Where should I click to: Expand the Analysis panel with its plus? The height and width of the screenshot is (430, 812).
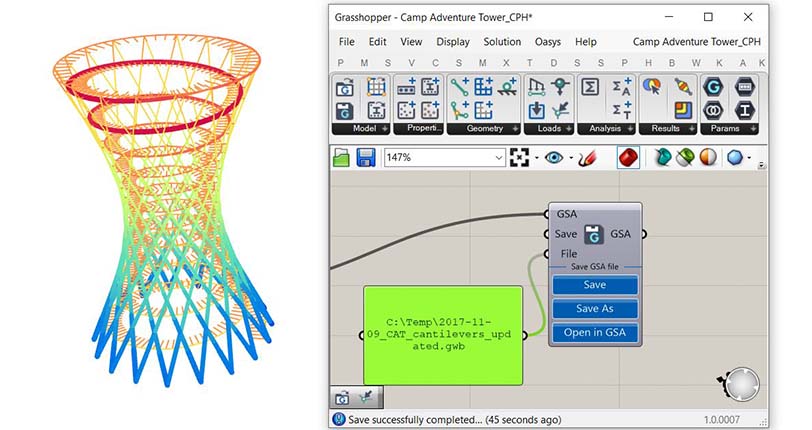pos(630,128)
